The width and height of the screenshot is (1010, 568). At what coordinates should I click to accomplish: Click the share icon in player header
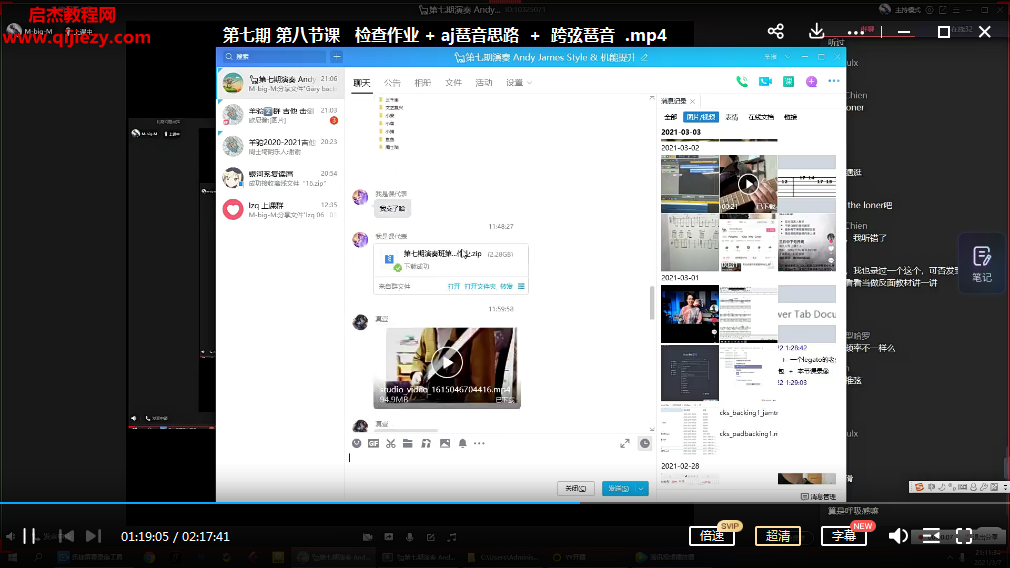tap(776, 31)
